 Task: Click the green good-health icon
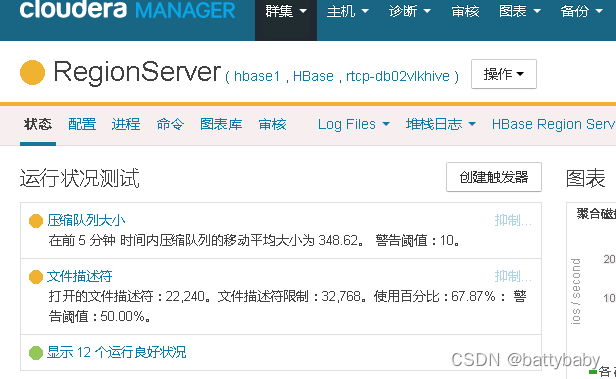coord(36,353)
